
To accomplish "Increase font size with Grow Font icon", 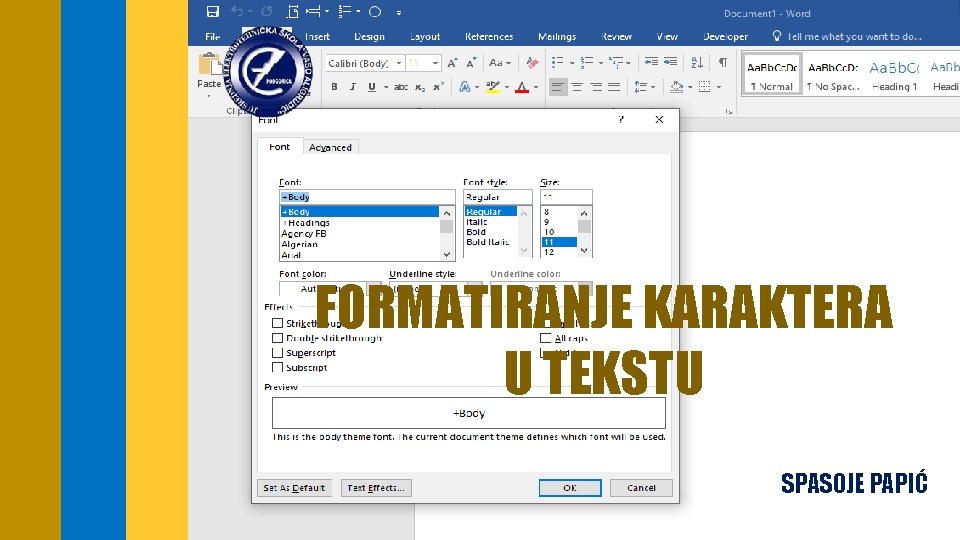I will (452, 62).
